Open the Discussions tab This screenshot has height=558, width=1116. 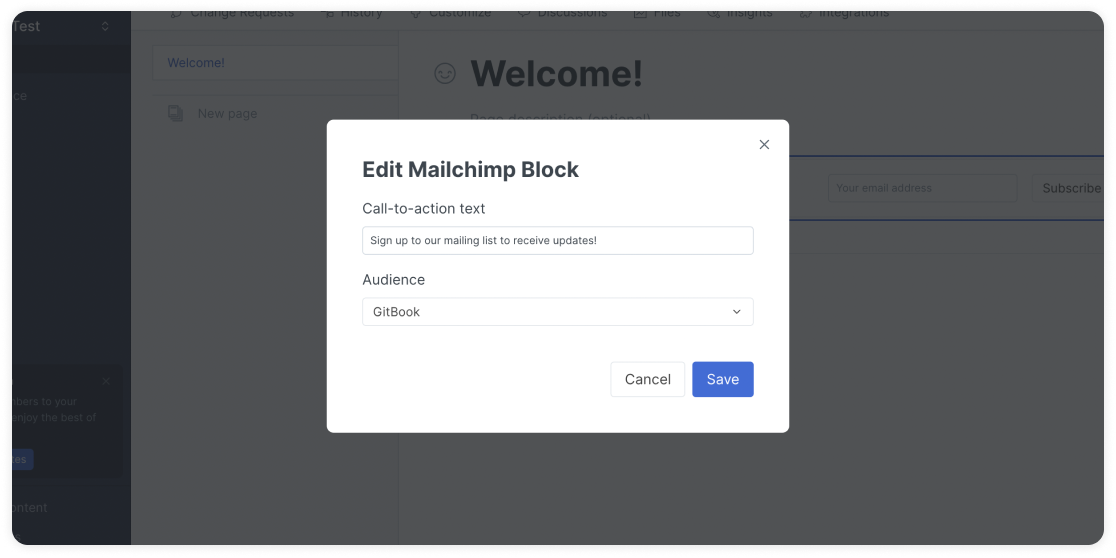click(x=563, y=14)
